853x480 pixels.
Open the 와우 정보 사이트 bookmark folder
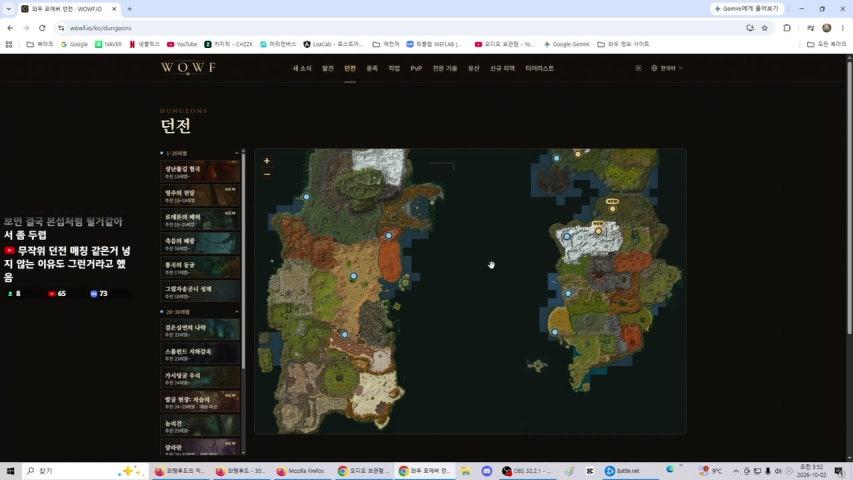click(623, 44)
